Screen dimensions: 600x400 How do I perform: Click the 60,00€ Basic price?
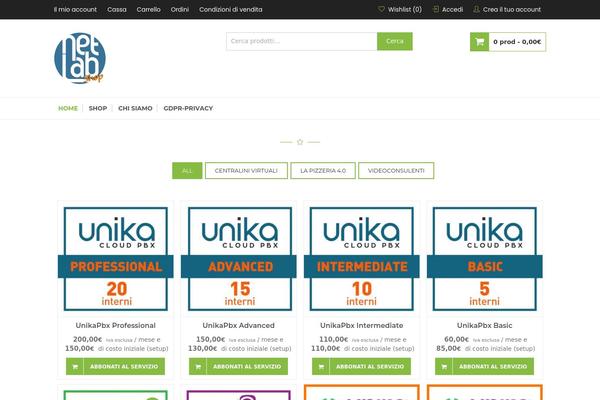[x=457, y=340]
